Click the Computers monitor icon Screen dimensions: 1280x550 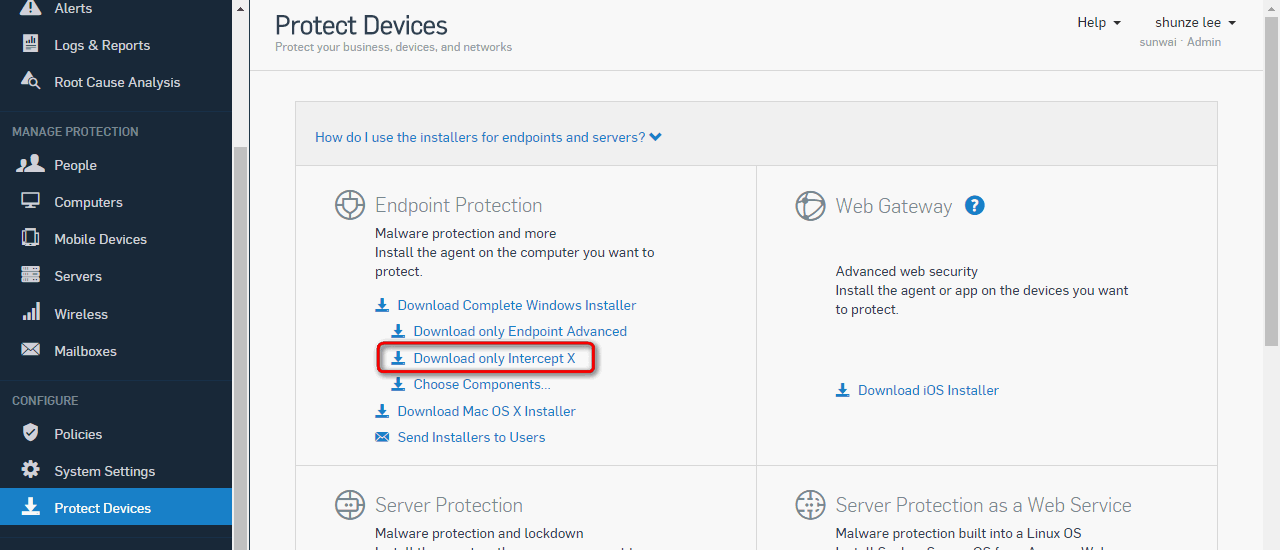[x=31, y=201]
